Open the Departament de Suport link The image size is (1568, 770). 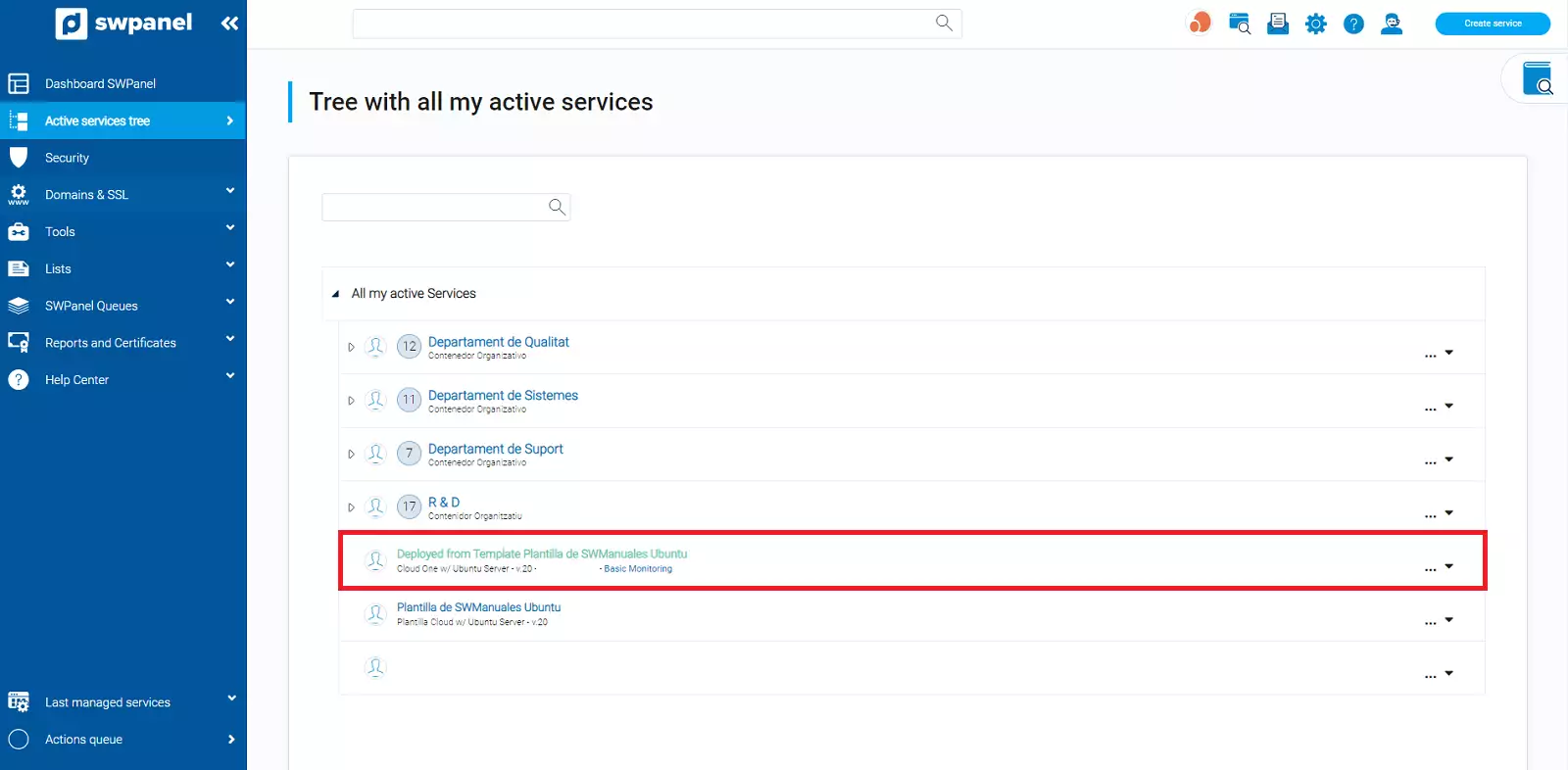(x=495, y=449)
